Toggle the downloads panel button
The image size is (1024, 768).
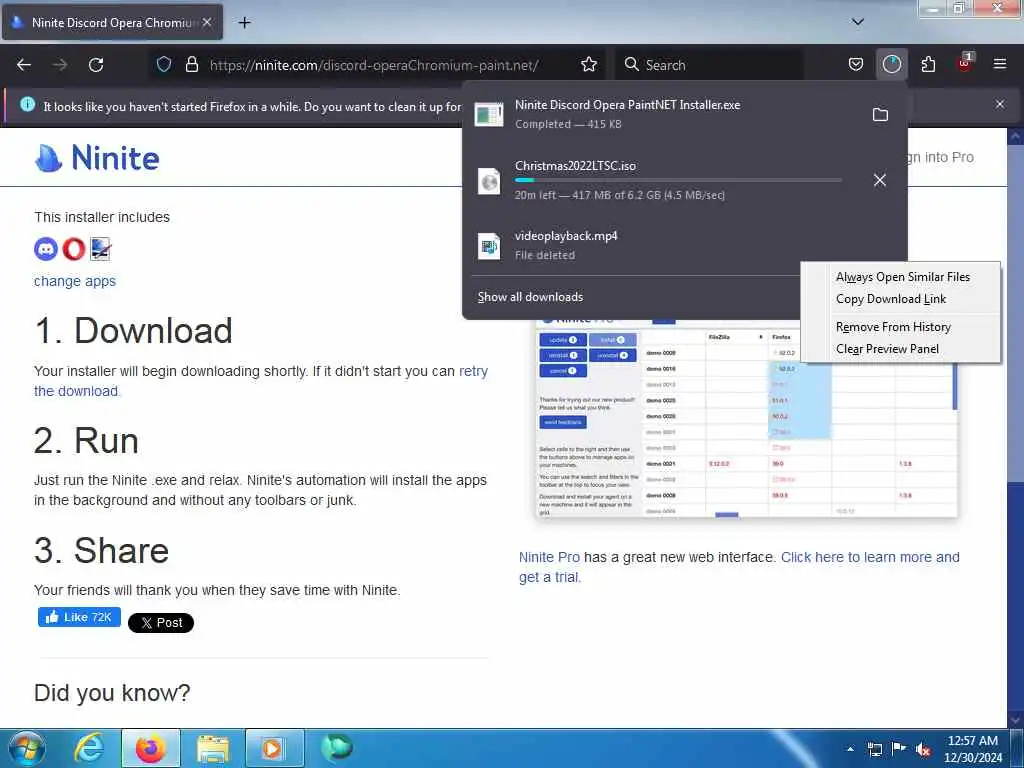[891, 64]
